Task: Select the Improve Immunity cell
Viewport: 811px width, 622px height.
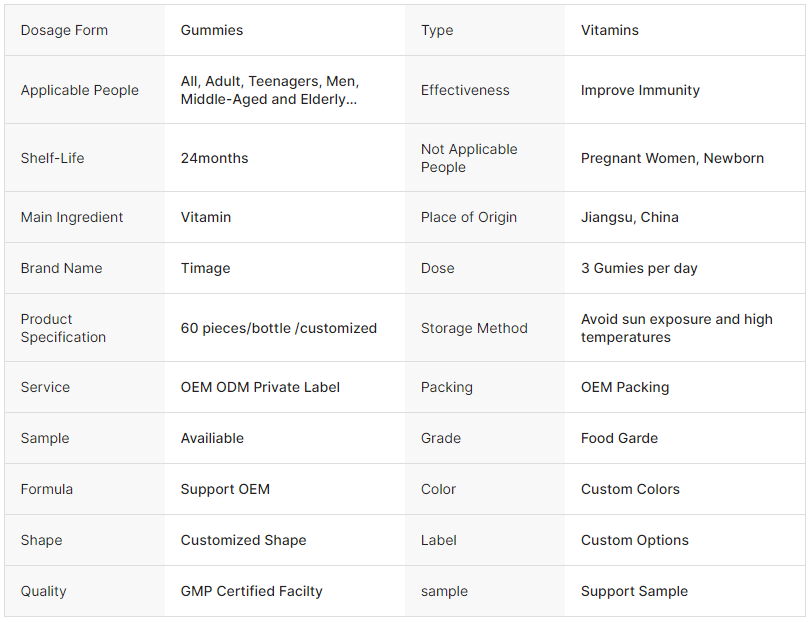Action: coord(640,90)
